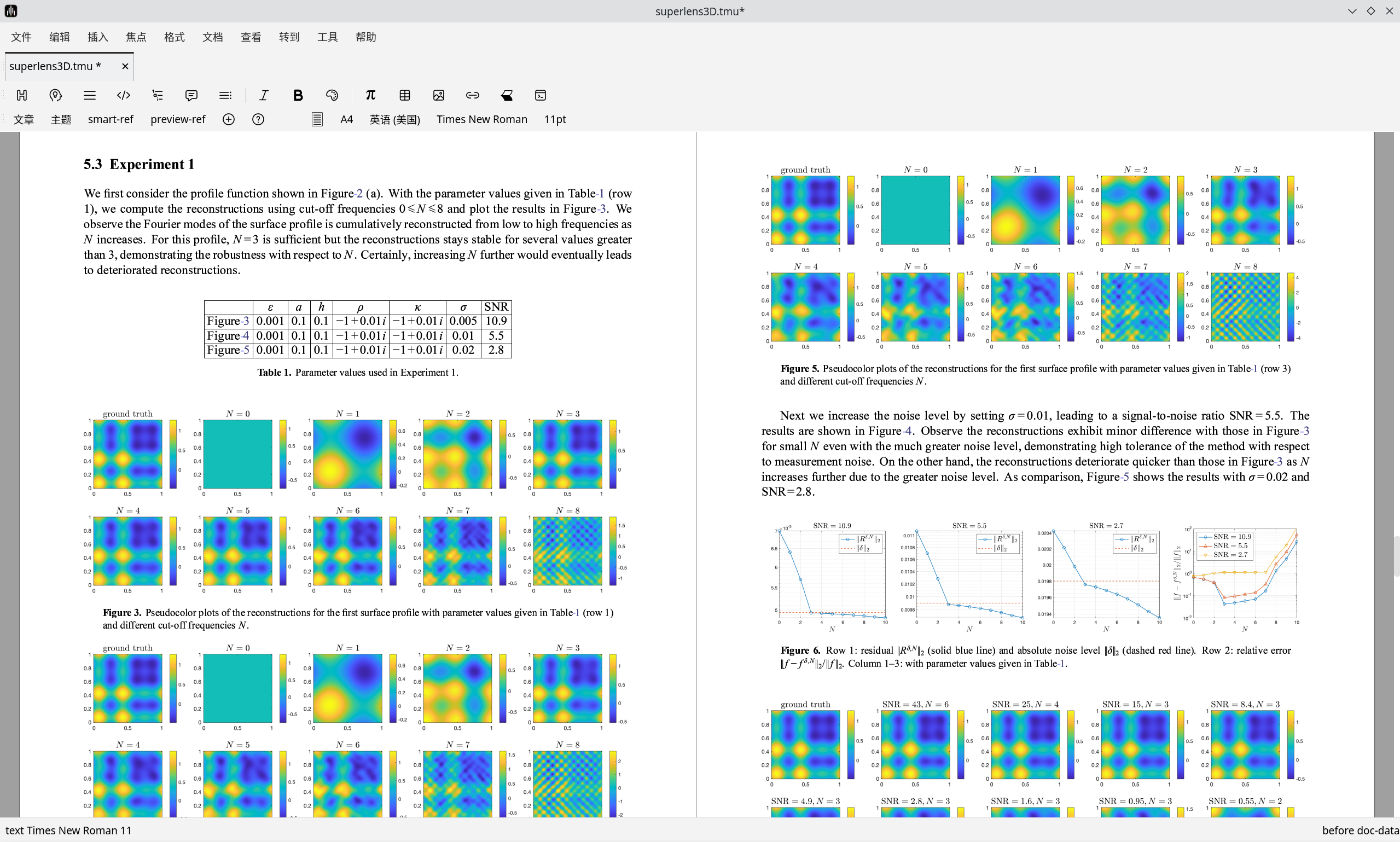
Task: Insert math with the pi icon
Action: 370,95
